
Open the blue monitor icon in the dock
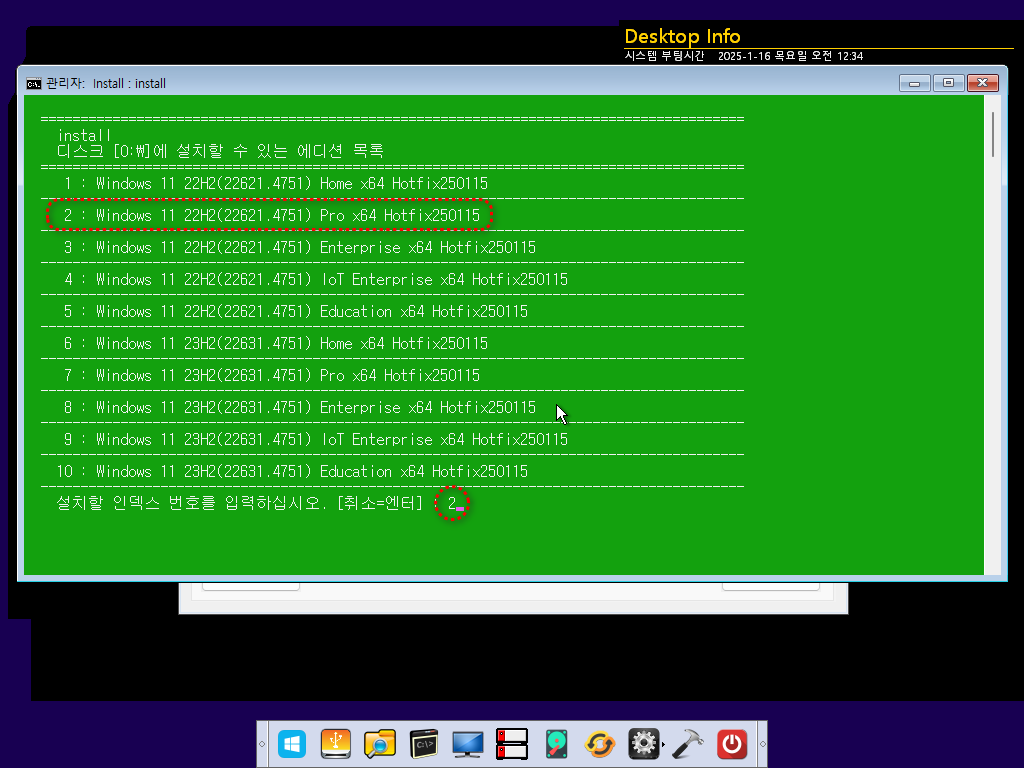coord(468,744)
